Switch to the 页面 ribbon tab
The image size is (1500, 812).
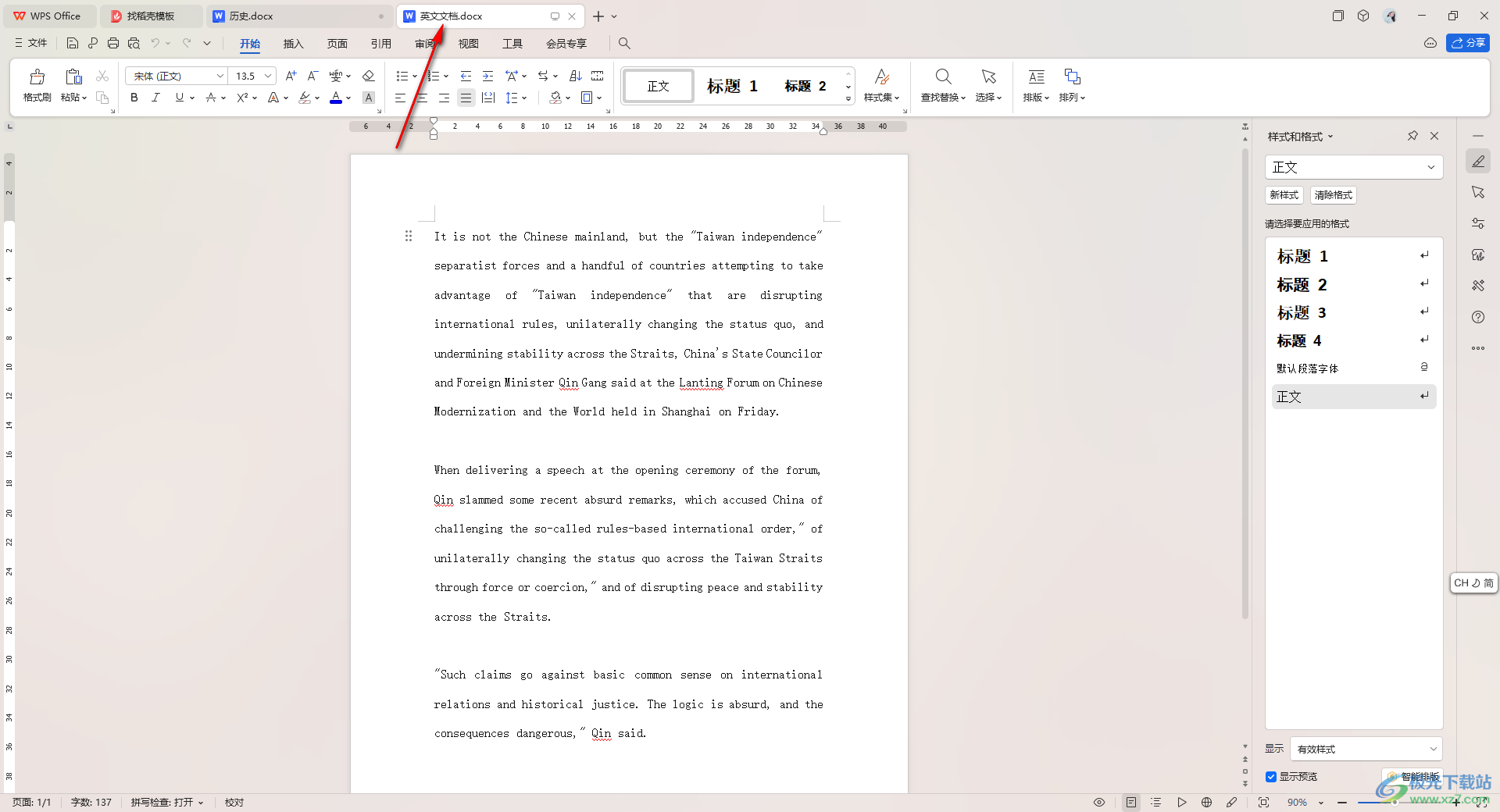pos(337,44)
